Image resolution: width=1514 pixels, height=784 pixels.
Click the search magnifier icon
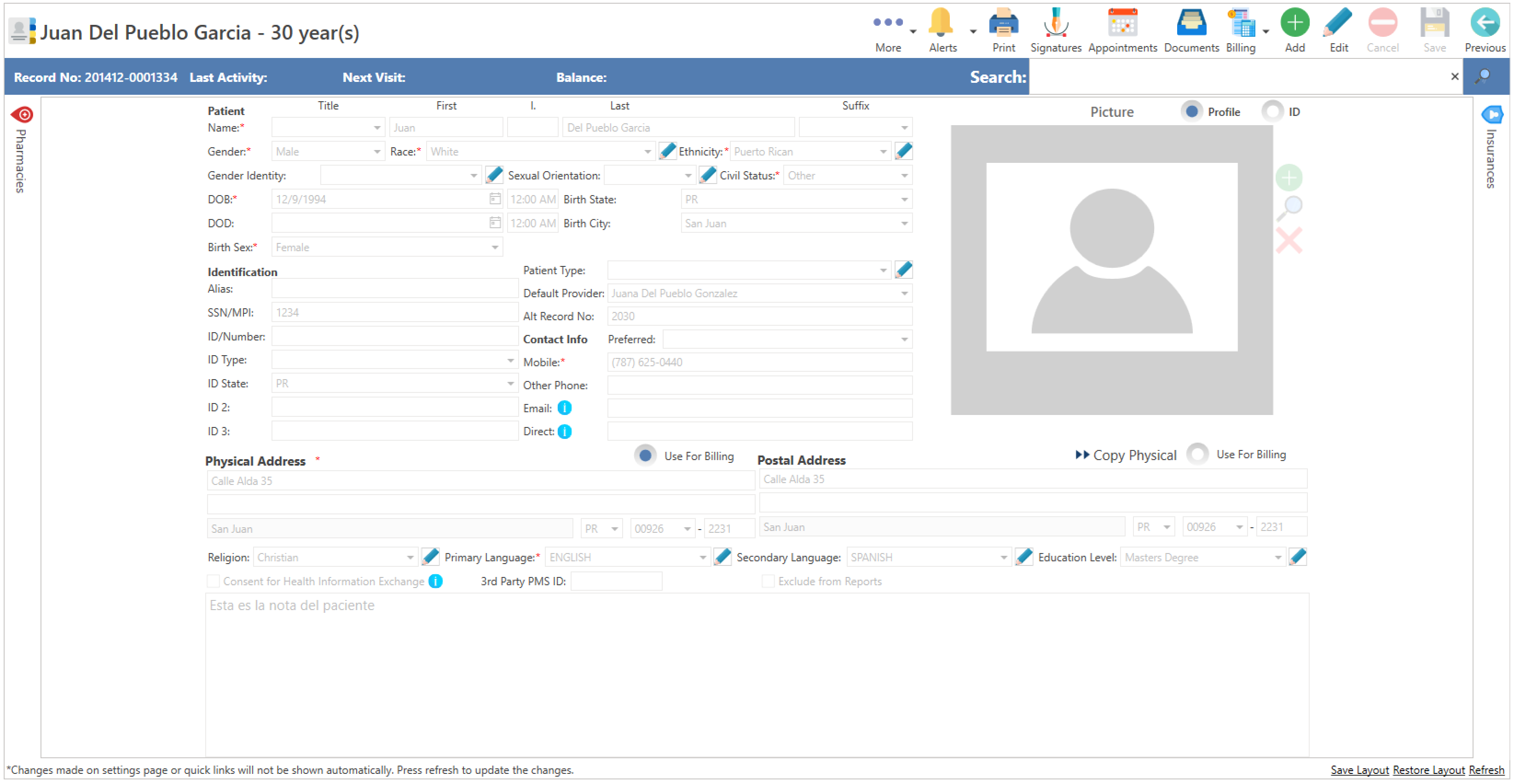click(x=1483, y=76)
